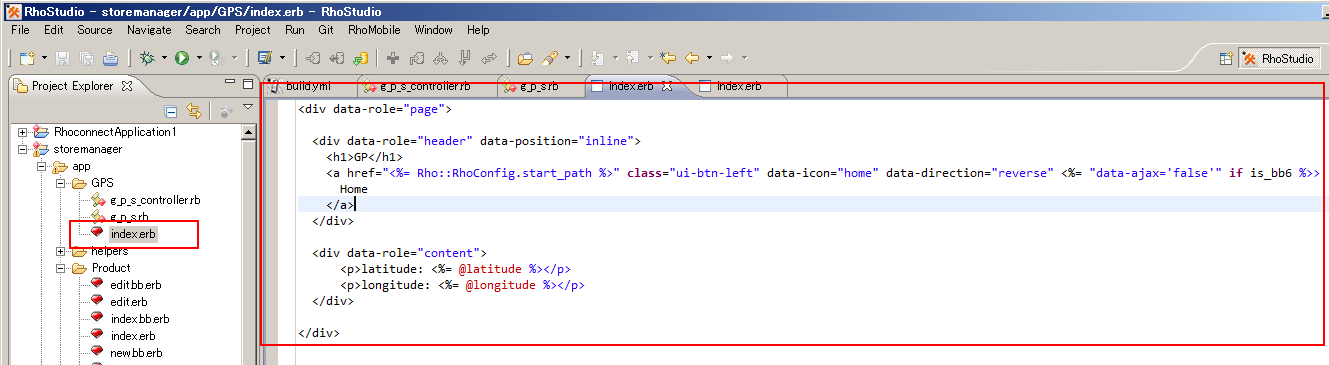Open the Project Explorer view menu triangle
1329x365 pixels.
pos(248,107)
